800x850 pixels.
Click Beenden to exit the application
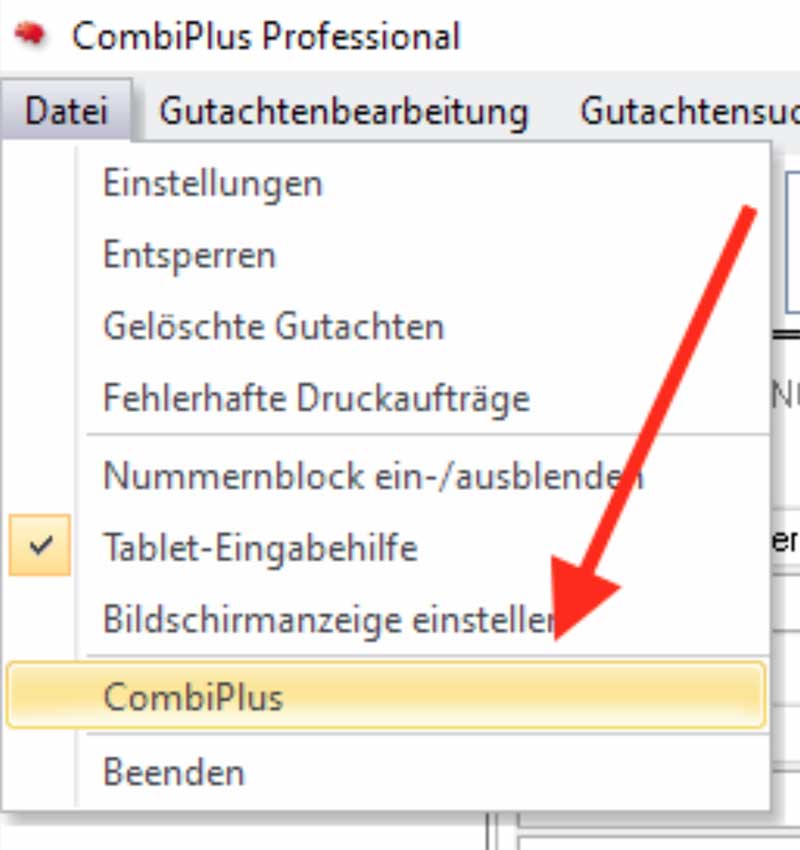click(173, 772)
